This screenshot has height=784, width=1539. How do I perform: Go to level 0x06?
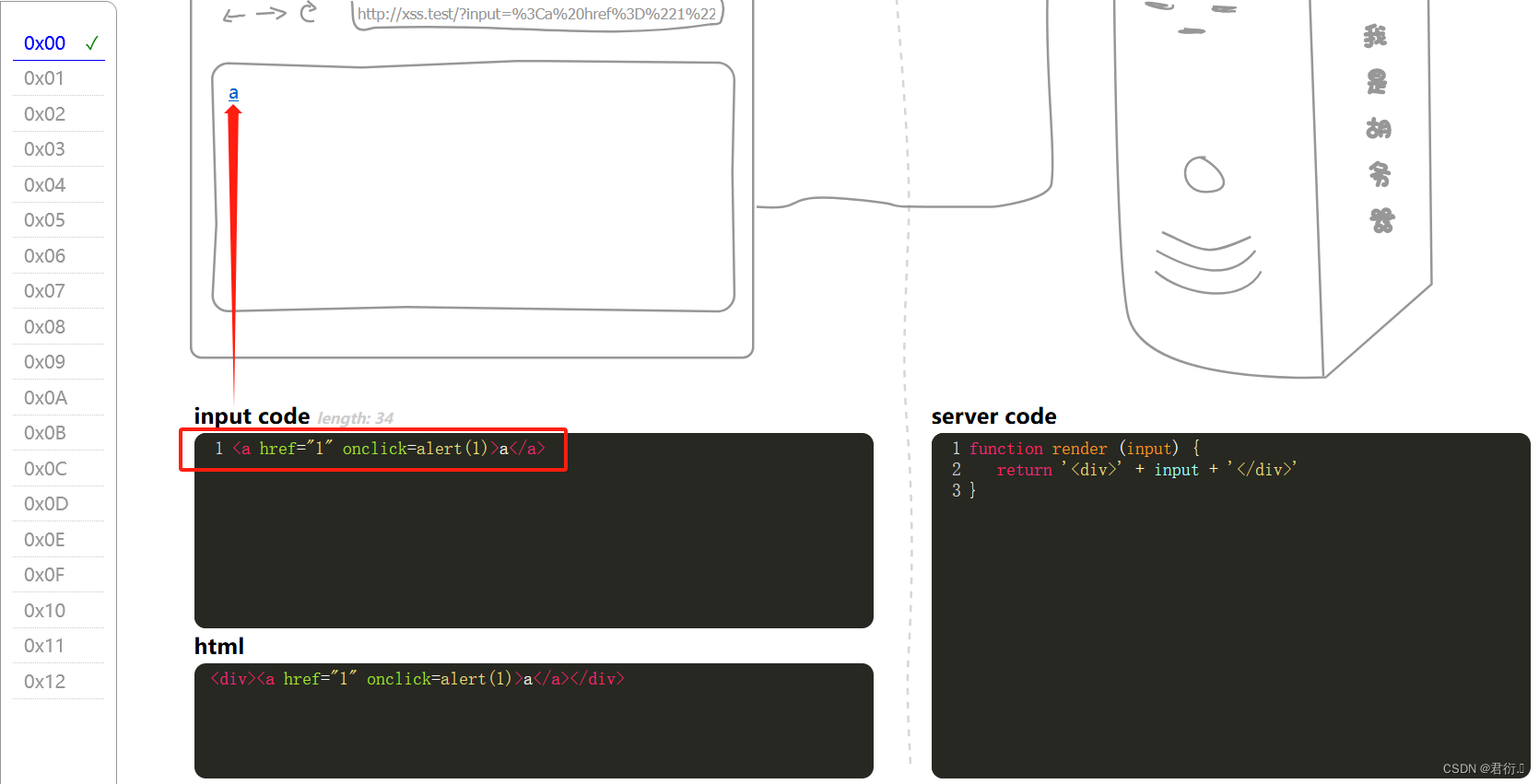coord(44,256)
